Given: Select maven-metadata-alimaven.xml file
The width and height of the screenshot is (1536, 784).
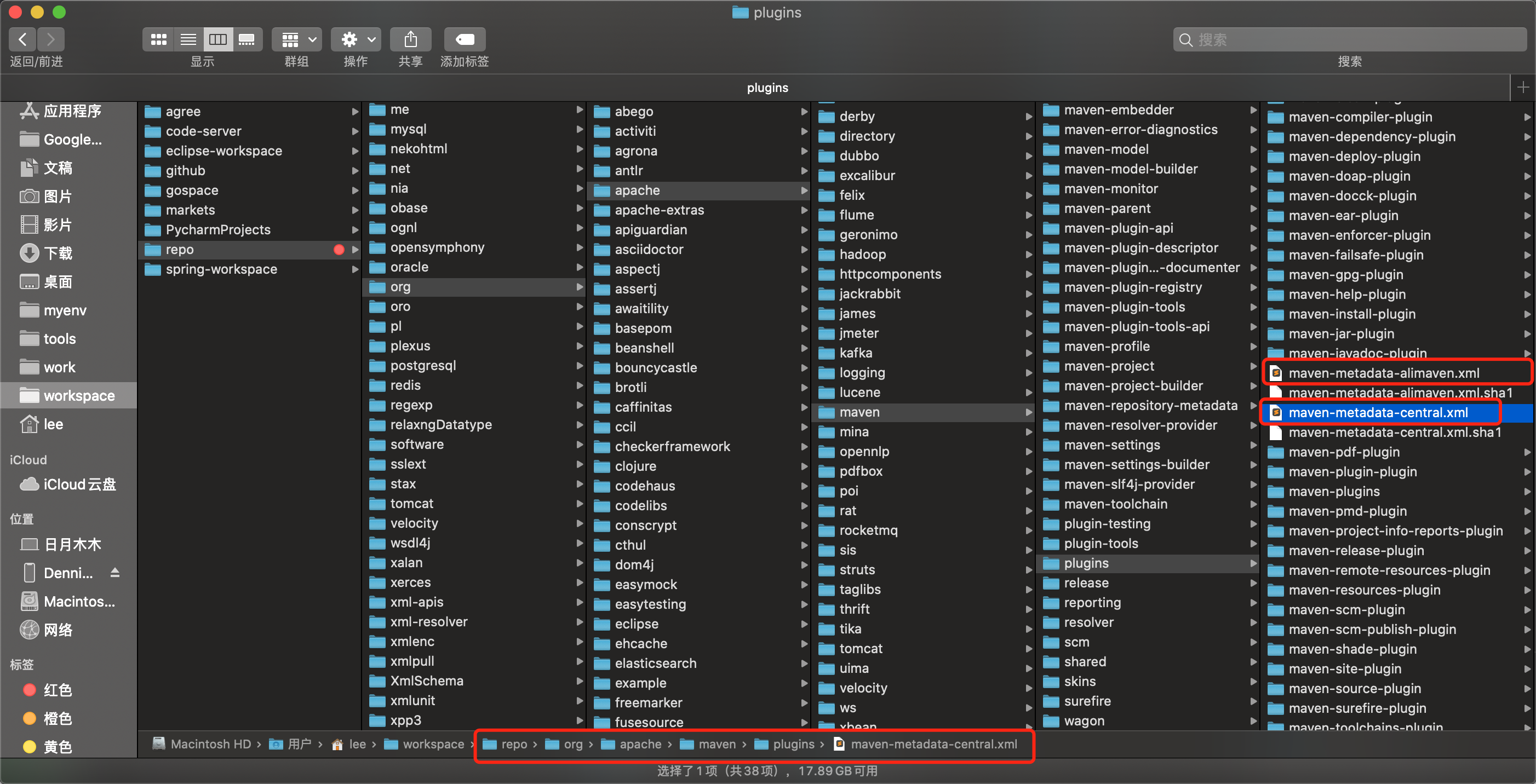Looking at the screenshot, I should 1383,373.
